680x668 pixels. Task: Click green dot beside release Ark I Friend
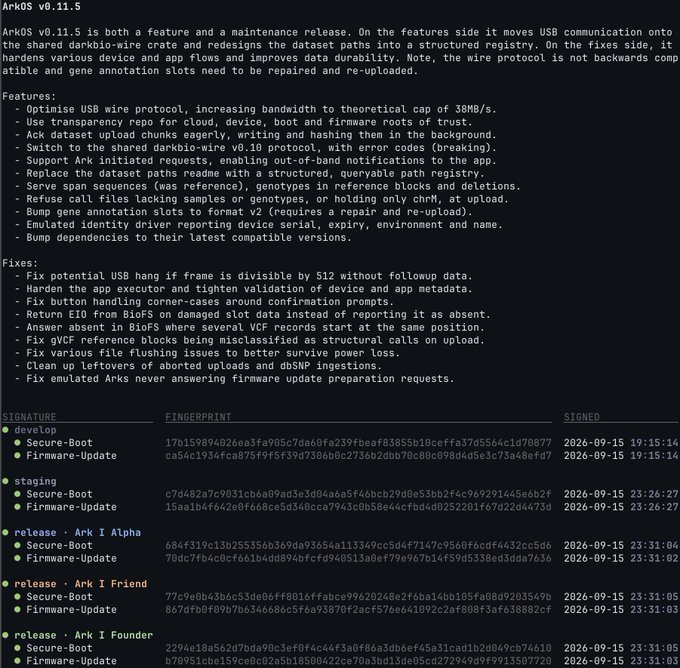[5, 584]
